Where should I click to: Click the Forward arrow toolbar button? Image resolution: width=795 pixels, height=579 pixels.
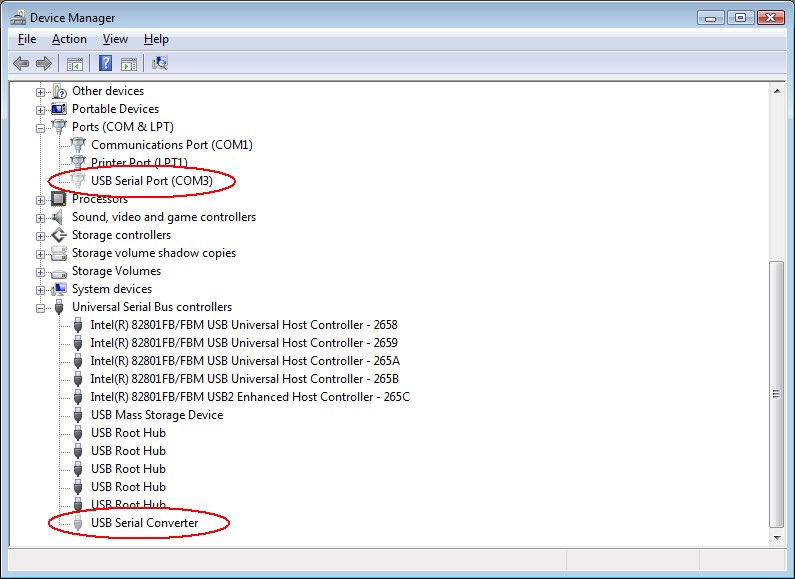tap(43, 63)
